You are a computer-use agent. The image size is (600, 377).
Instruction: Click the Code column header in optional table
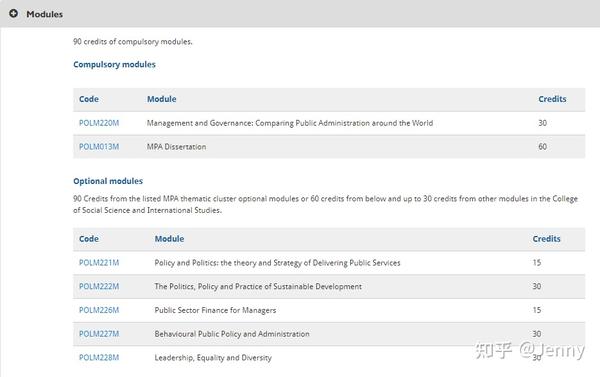click(89, 239)
